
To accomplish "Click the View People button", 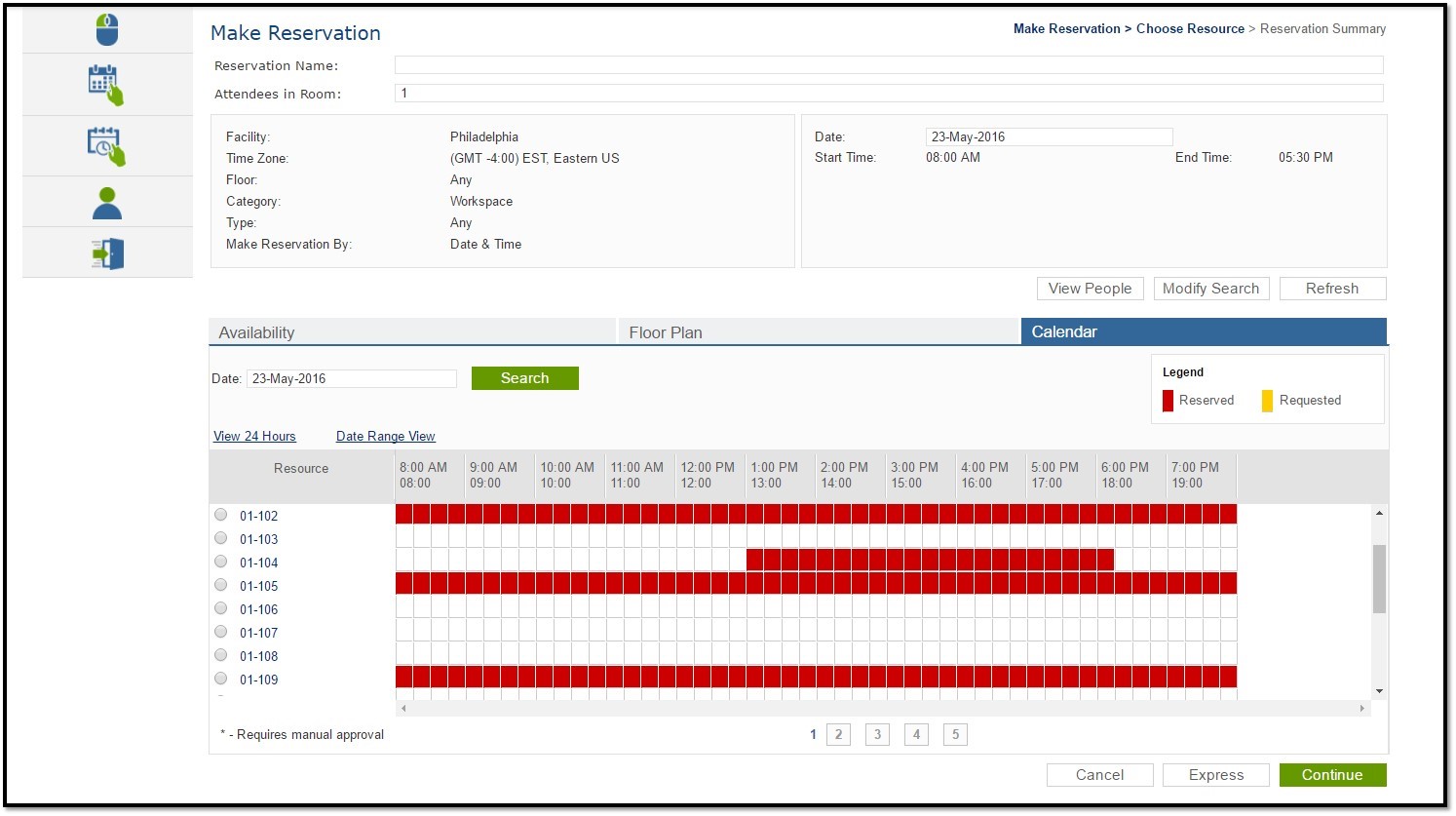I will coord(1090,289).
